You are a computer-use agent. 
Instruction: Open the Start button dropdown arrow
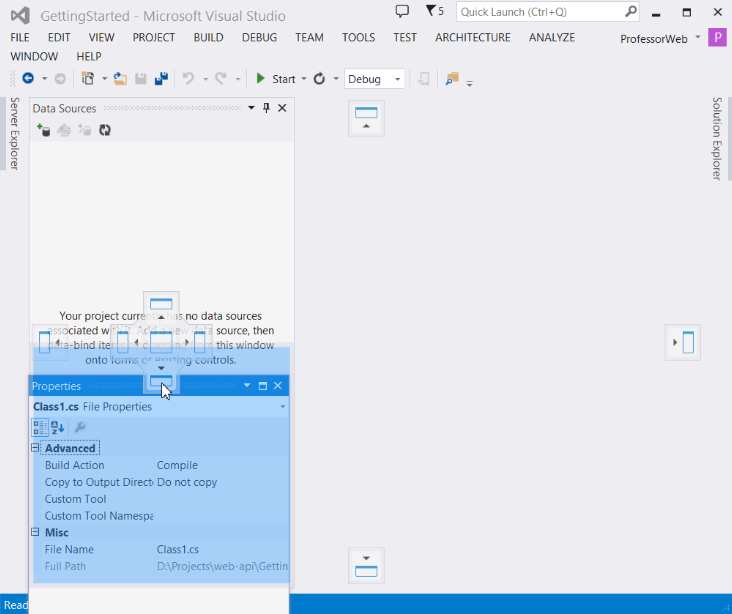[304, 79]
